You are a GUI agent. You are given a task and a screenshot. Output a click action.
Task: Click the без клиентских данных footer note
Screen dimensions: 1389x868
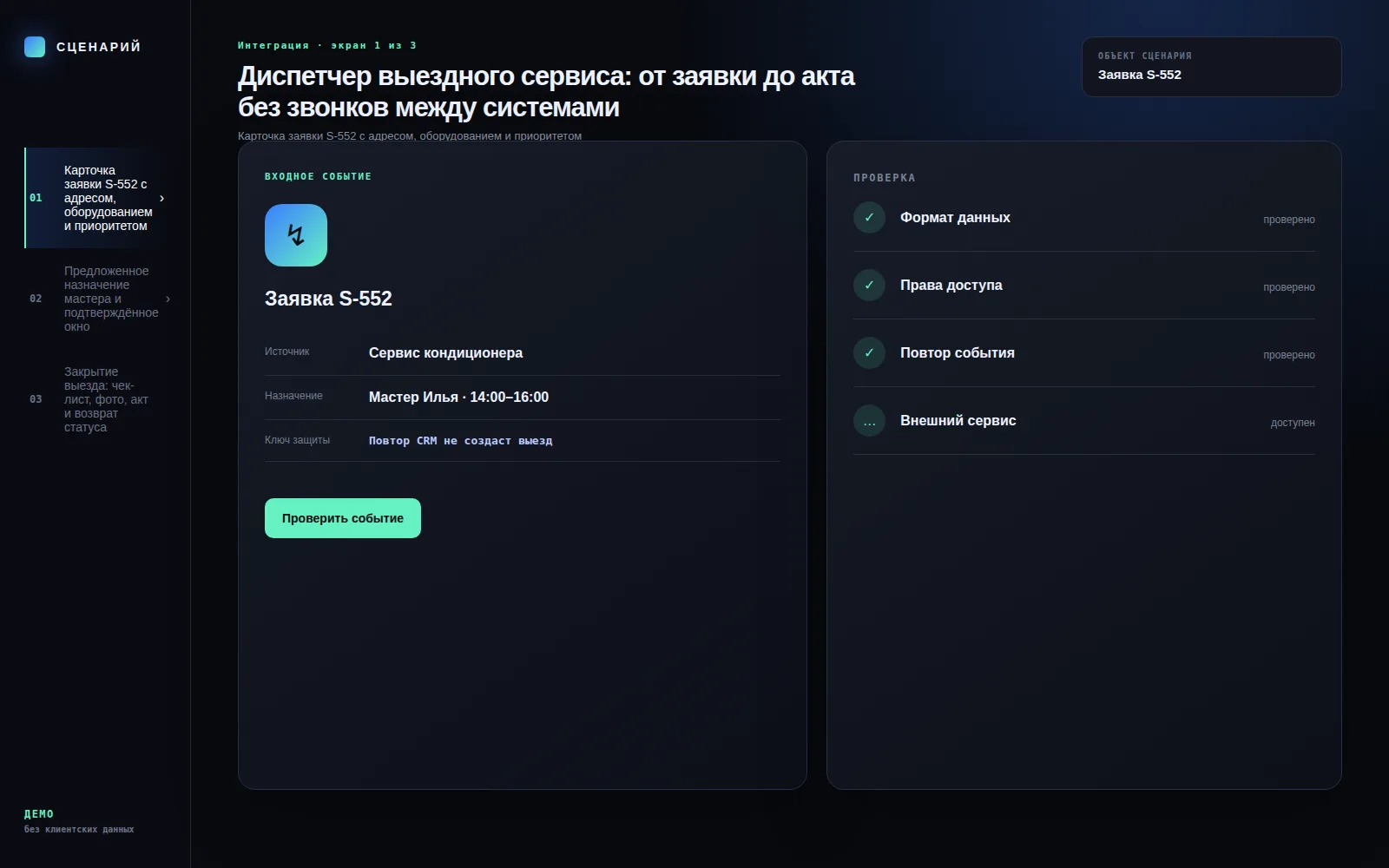[79, 830]
